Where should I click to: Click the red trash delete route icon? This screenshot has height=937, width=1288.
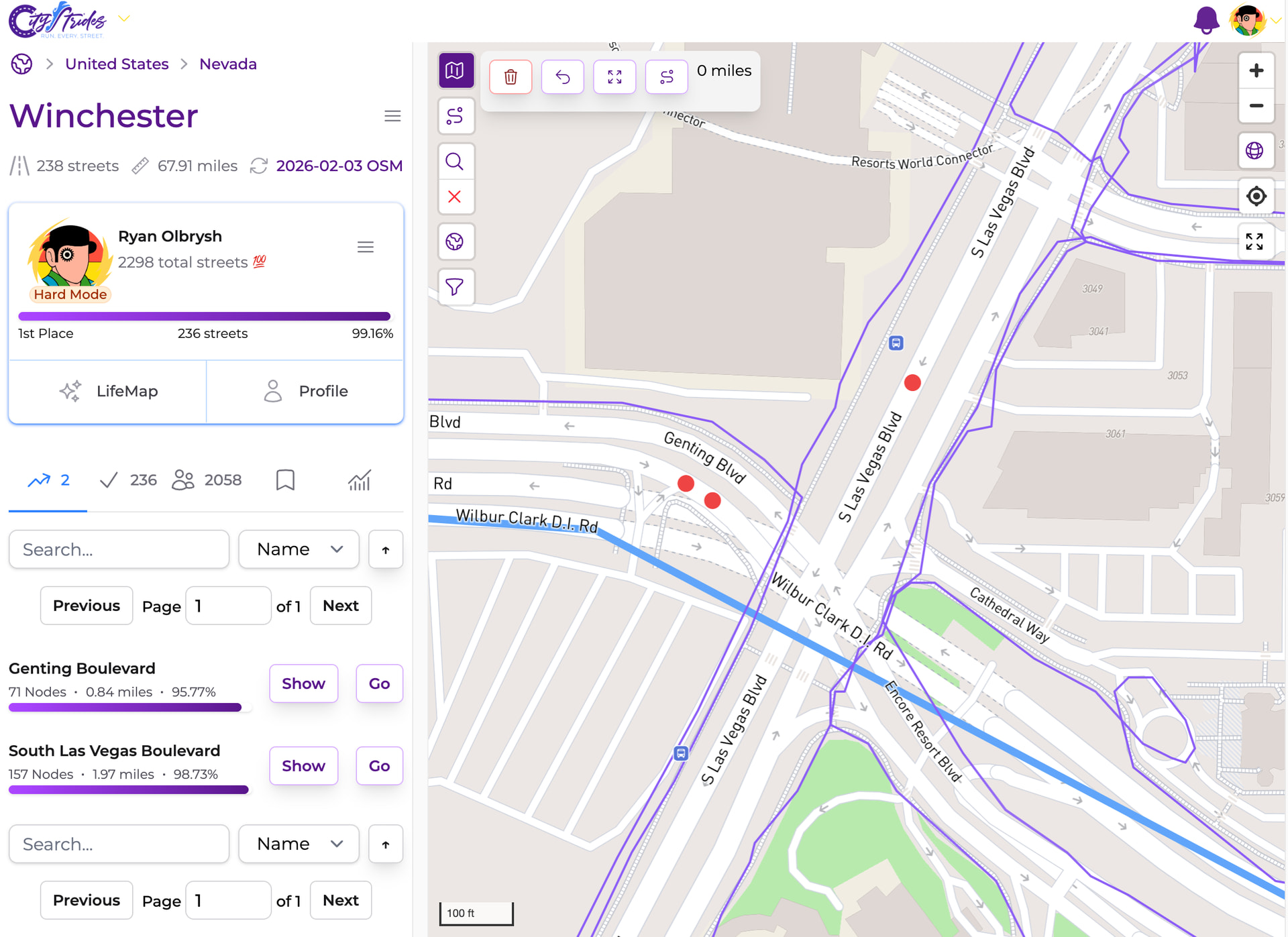point(511,77)
